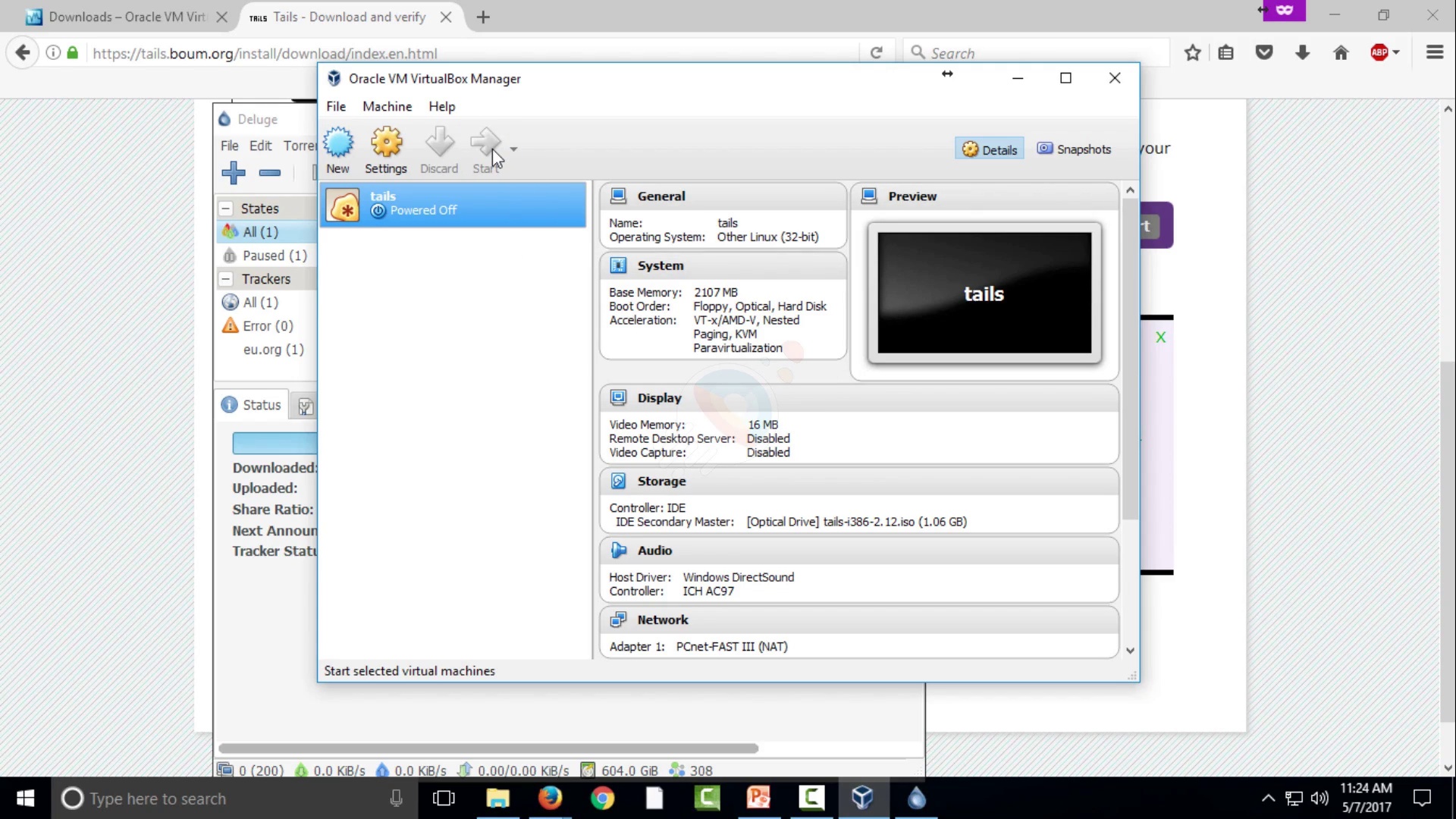Open a new browser tab
The width and height of the screenshot is (1456, 819).
click(483, 17)
